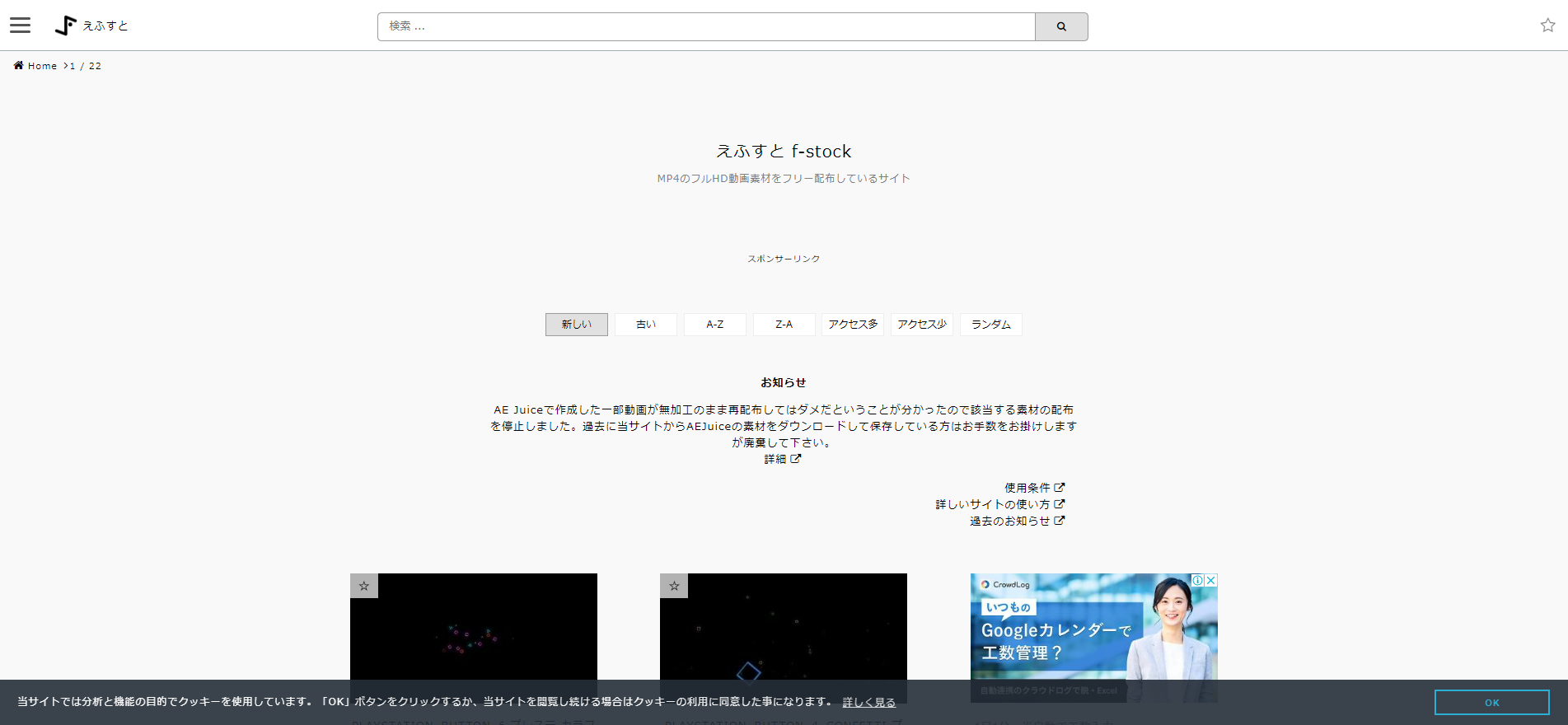Viewport: 1568px width, 725px height.
Task: Sort by 新しい (newest)
Action: tap(577, 325)
